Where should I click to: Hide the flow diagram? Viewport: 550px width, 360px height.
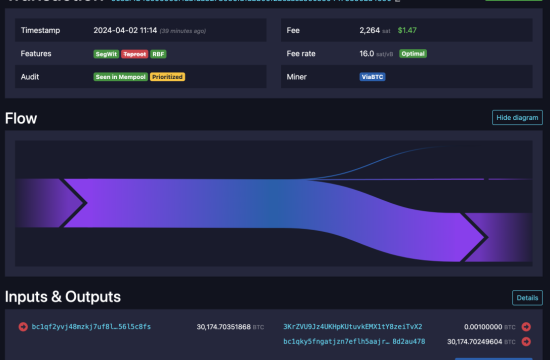(x=517, y=118)
